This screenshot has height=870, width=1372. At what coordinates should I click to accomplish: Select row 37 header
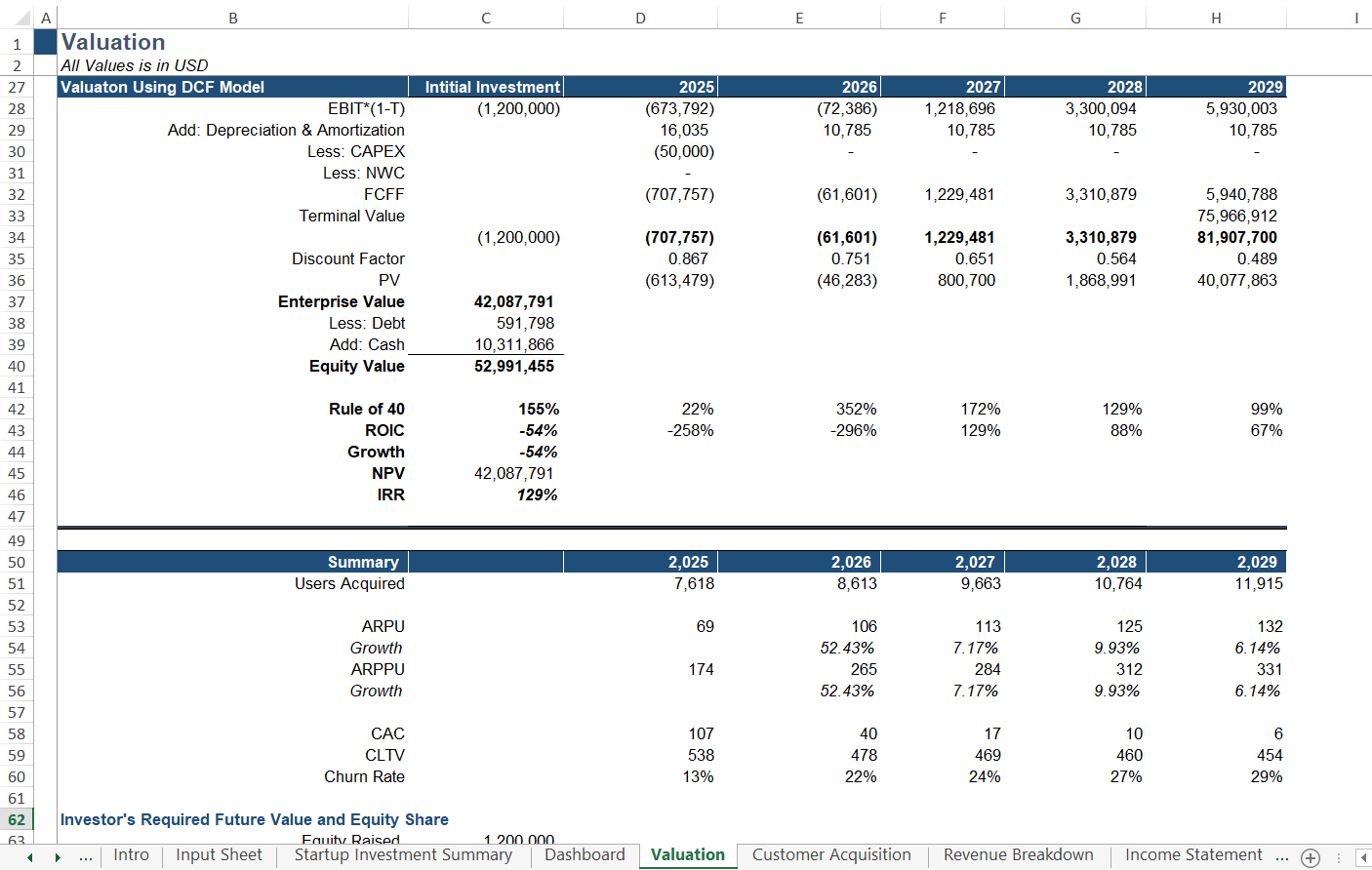tap(17, 302)
